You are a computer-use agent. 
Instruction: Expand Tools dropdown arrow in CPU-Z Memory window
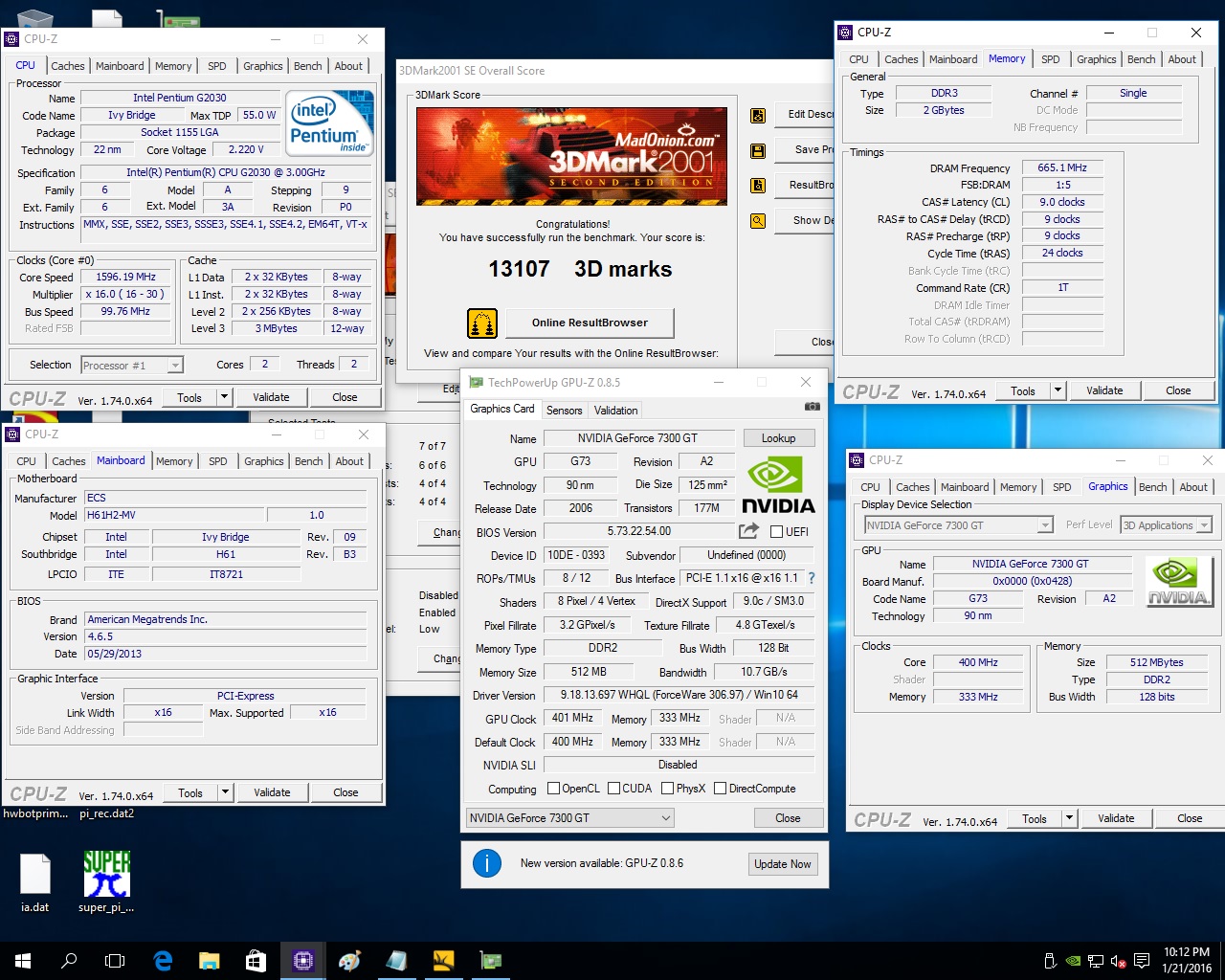pyautogui.click(x=1058, y=390)
